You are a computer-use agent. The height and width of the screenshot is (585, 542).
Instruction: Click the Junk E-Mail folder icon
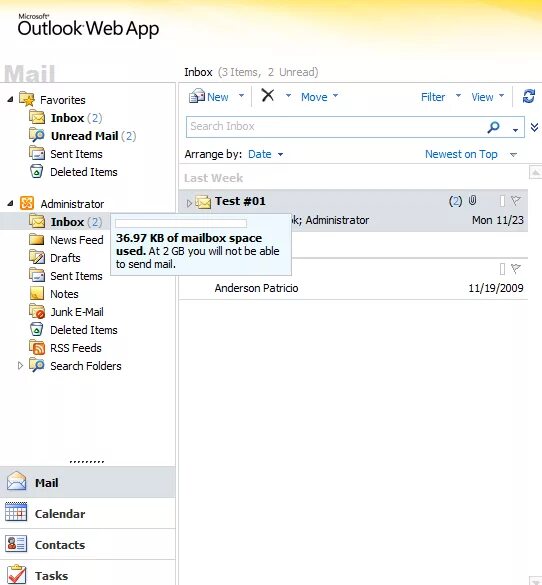coord(37,311)
